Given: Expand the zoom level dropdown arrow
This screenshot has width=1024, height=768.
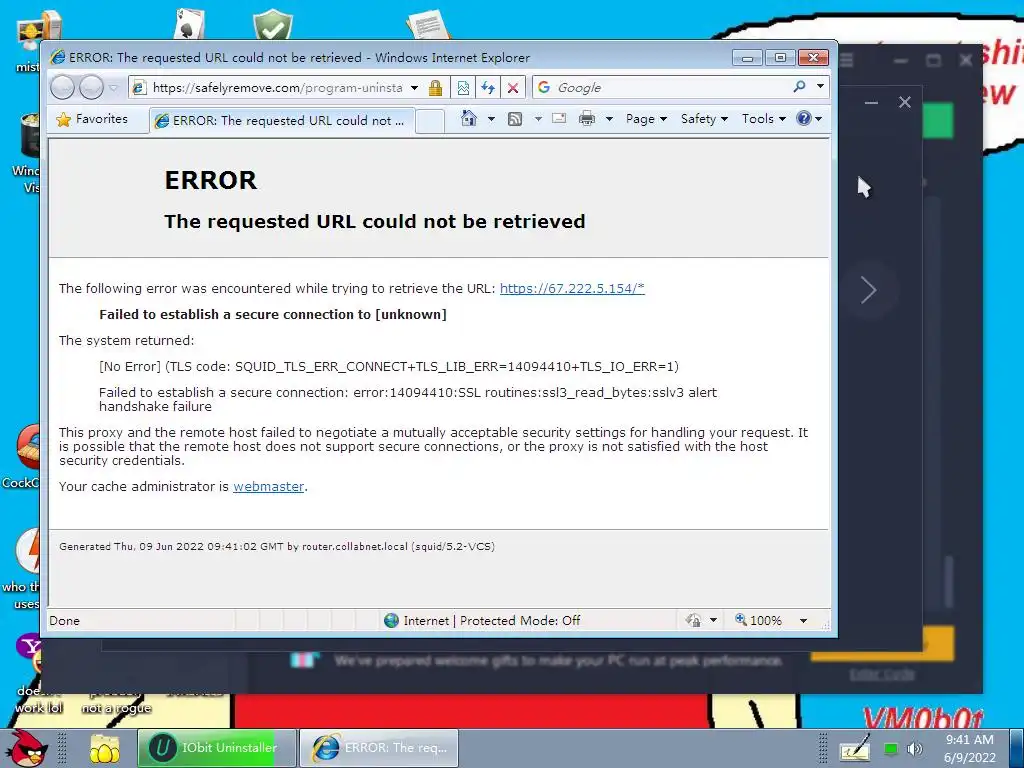Looking at the screenshot, I should coord(803,620).
